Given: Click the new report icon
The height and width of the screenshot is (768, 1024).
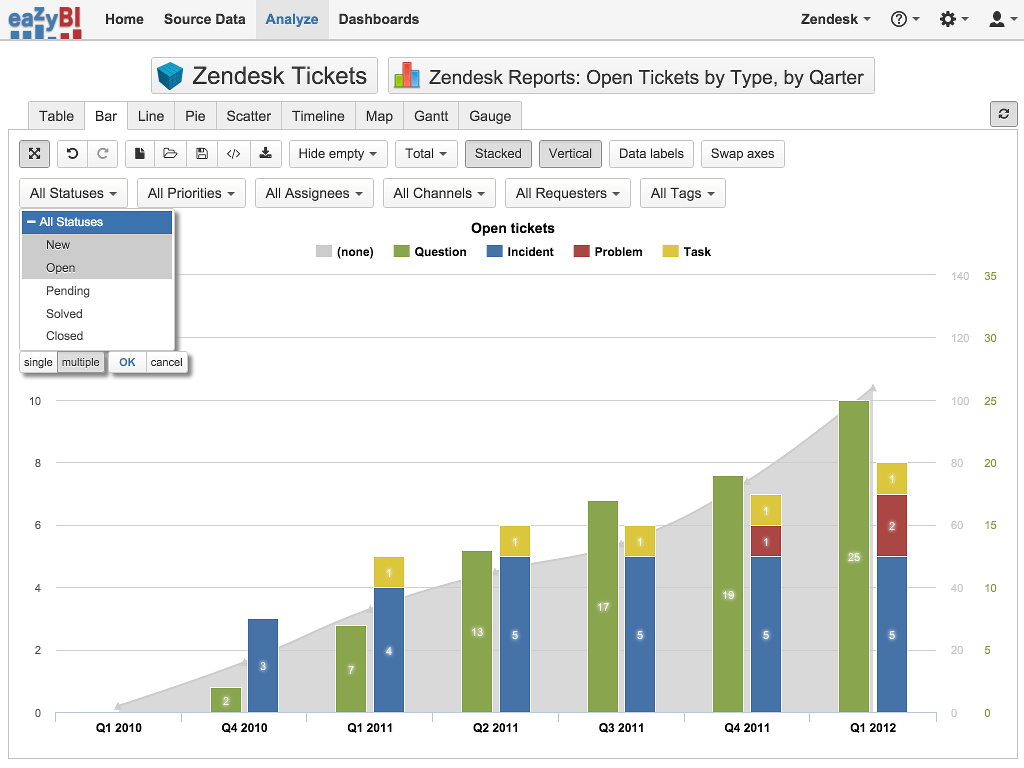Looking at the screenshot, I should point(140,153).
